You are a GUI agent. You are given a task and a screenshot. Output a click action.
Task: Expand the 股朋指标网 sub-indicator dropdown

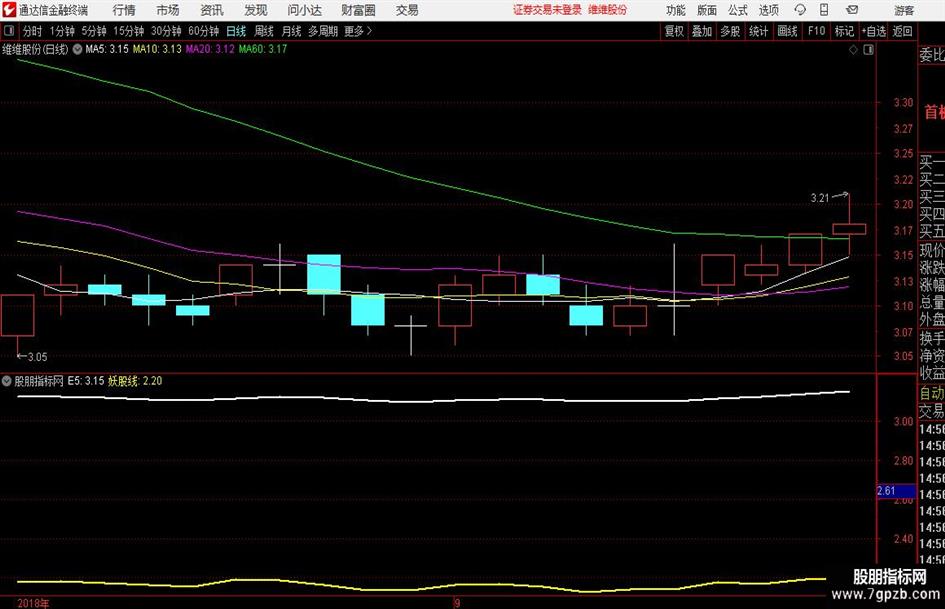(x=7, y=381)
